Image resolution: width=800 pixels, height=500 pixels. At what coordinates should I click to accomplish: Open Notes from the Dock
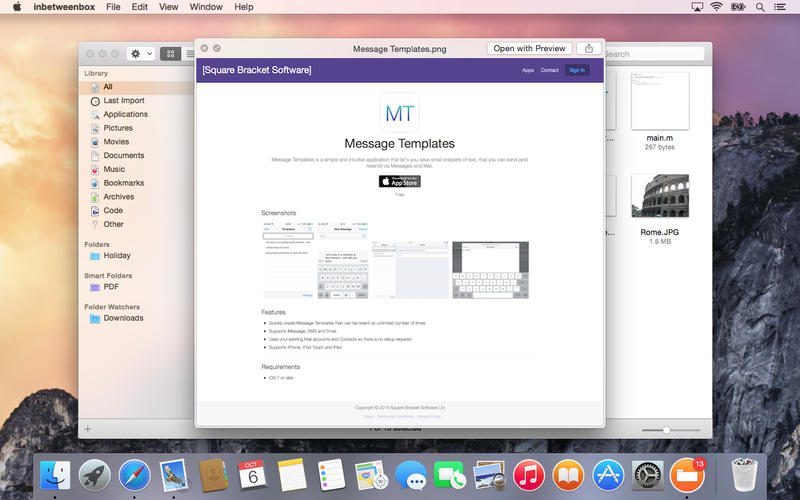coord(292,476)
